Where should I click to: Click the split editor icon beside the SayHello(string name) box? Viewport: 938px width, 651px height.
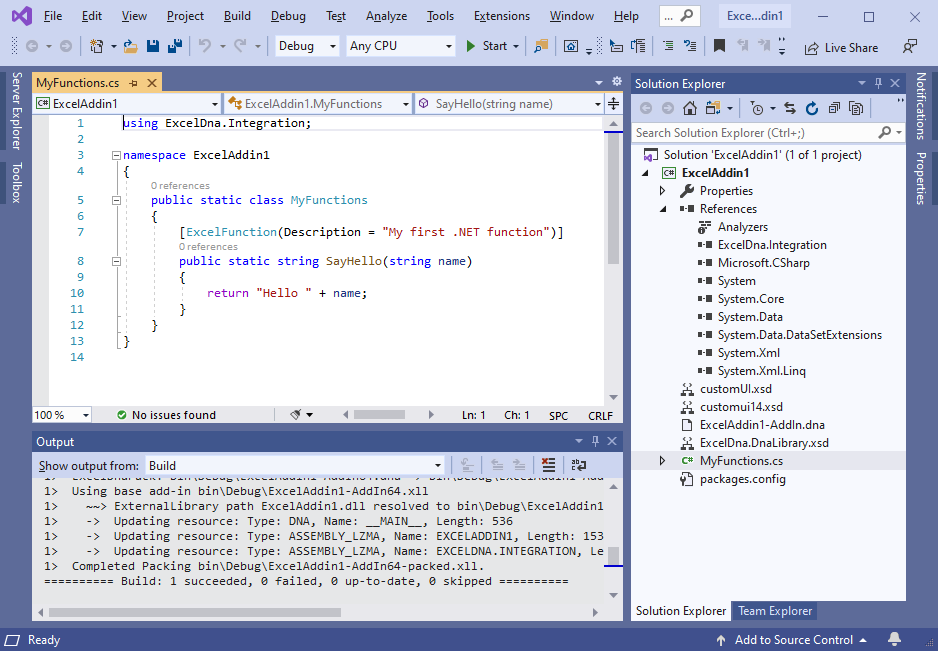pyautogui.click(x=614, y=104)
